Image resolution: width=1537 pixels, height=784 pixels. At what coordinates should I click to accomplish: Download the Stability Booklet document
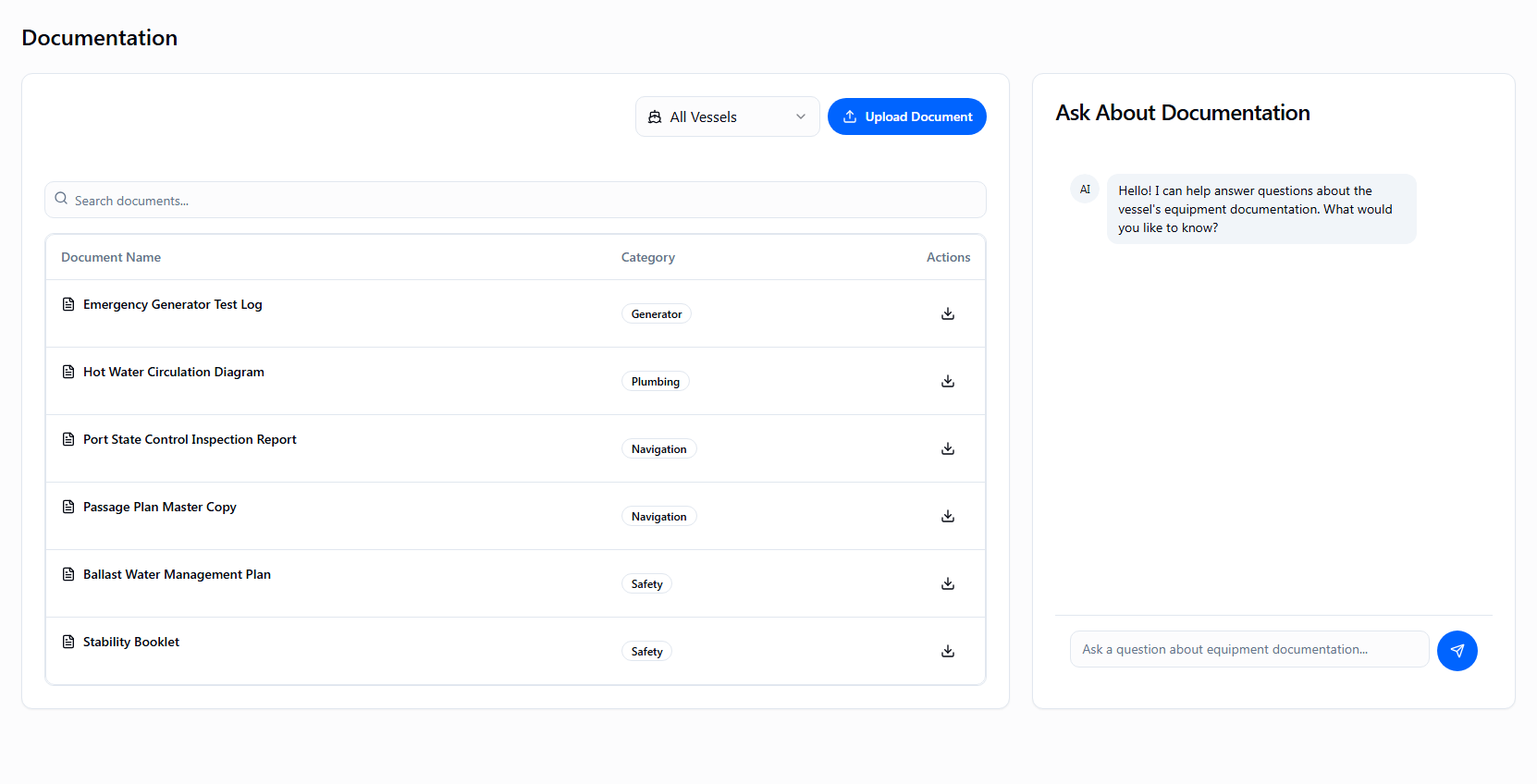click(x=947, y=651)
